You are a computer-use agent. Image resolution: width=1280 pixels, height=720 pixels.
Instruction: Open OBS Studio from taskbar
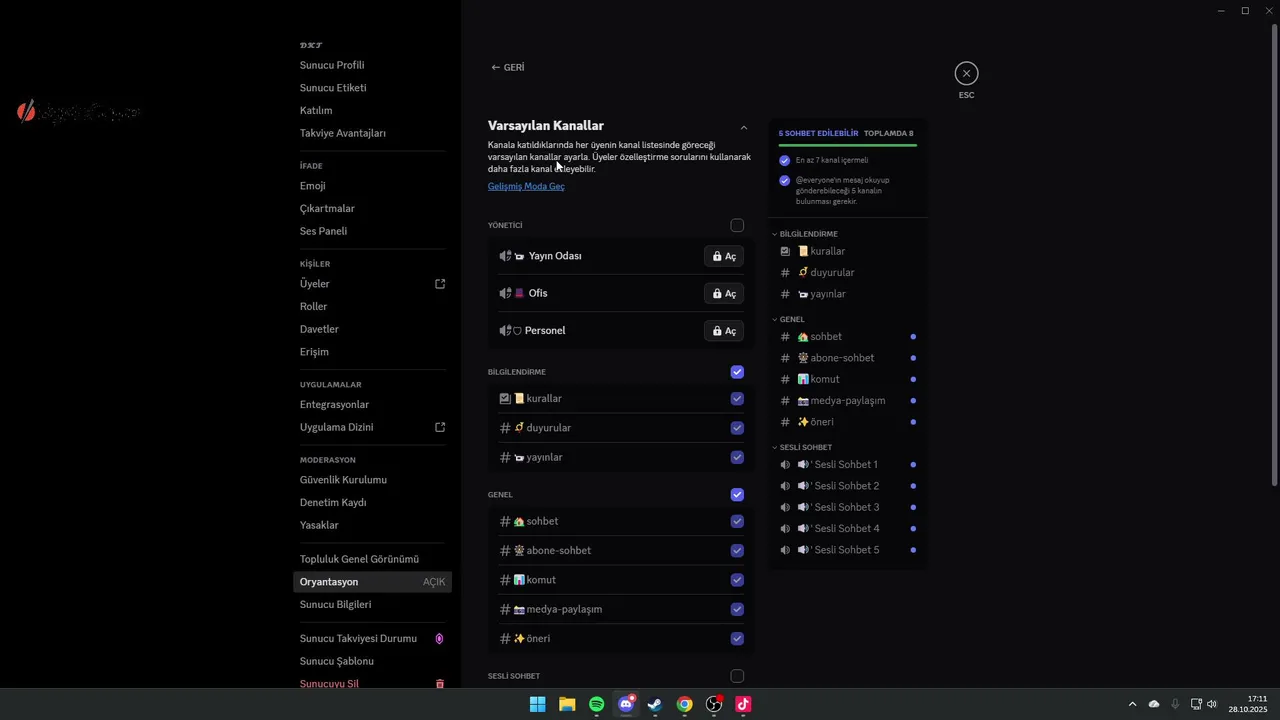(714, 704)
